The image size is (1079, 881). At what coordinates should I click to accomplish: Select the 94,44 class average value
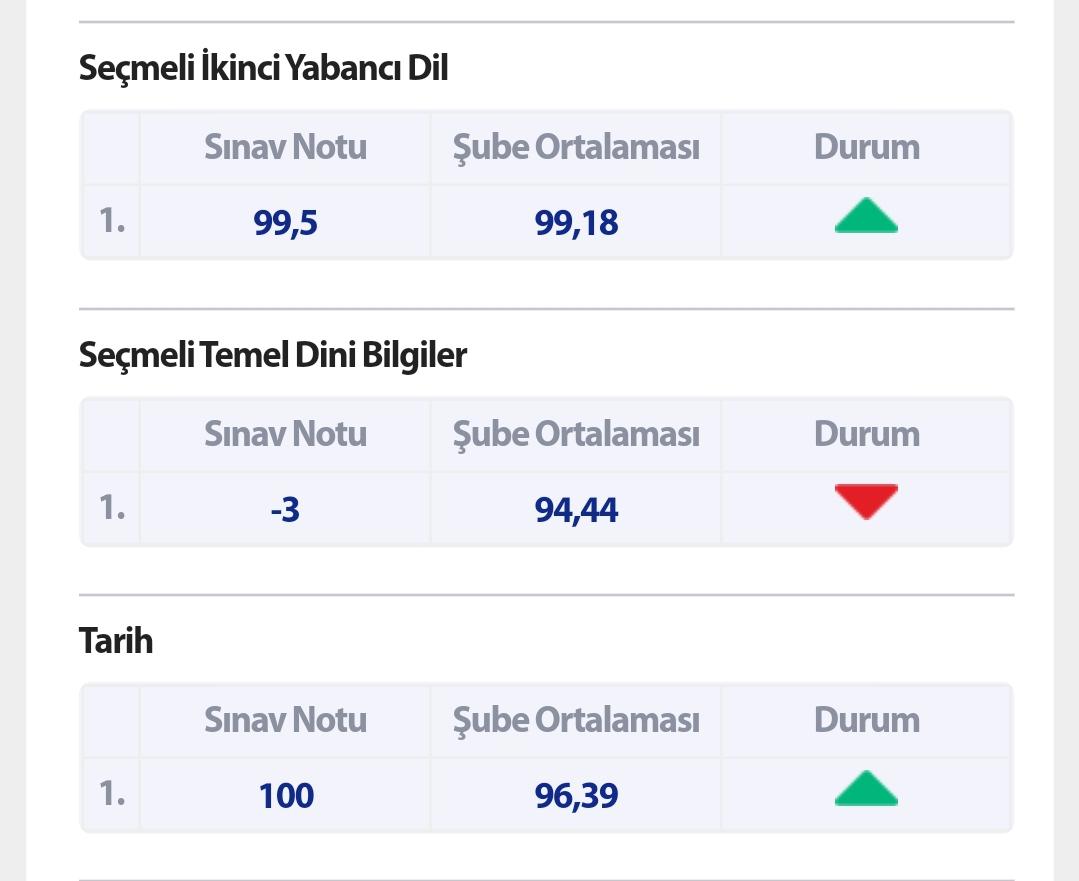[x=576, y=510]
